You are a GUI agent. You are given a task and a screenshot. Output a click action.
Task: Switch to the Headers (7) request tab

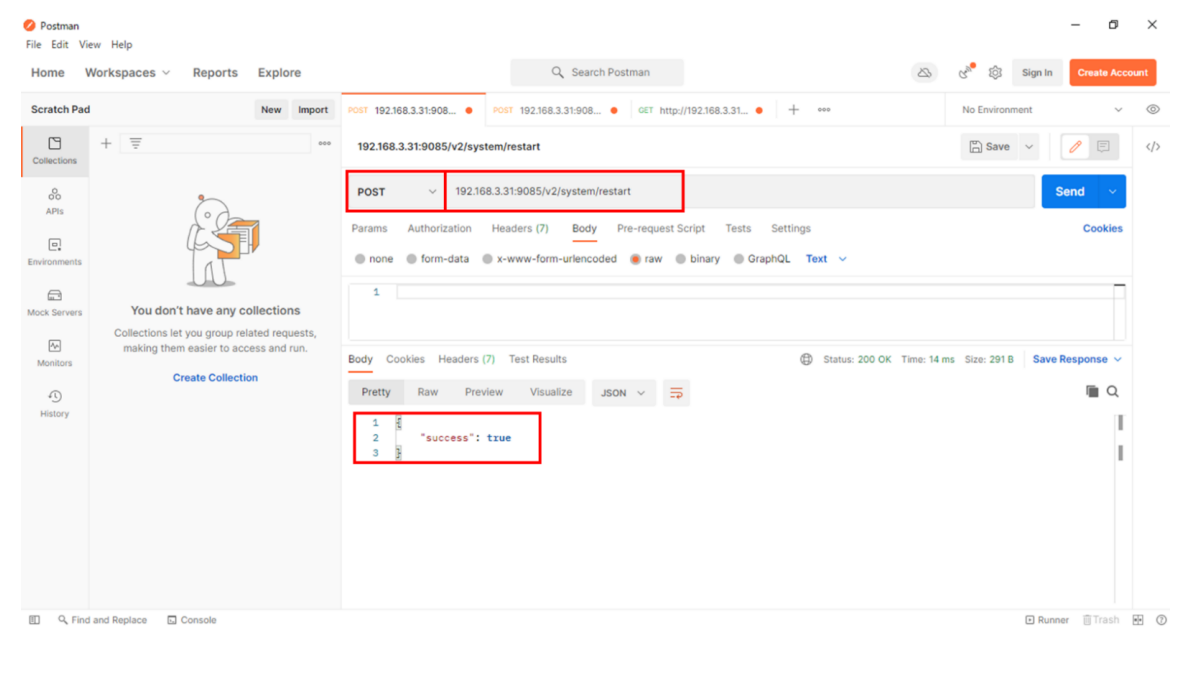click(x=519, y=228)
